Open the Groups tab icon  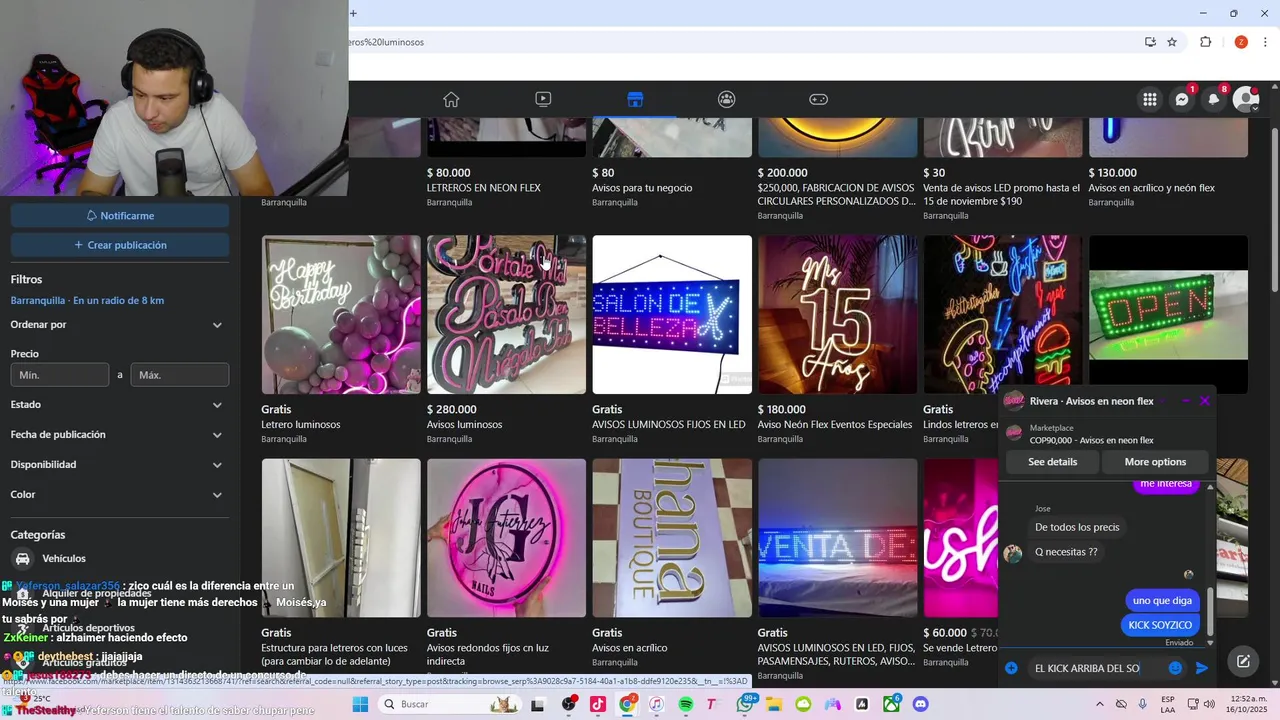pos(726,99)
